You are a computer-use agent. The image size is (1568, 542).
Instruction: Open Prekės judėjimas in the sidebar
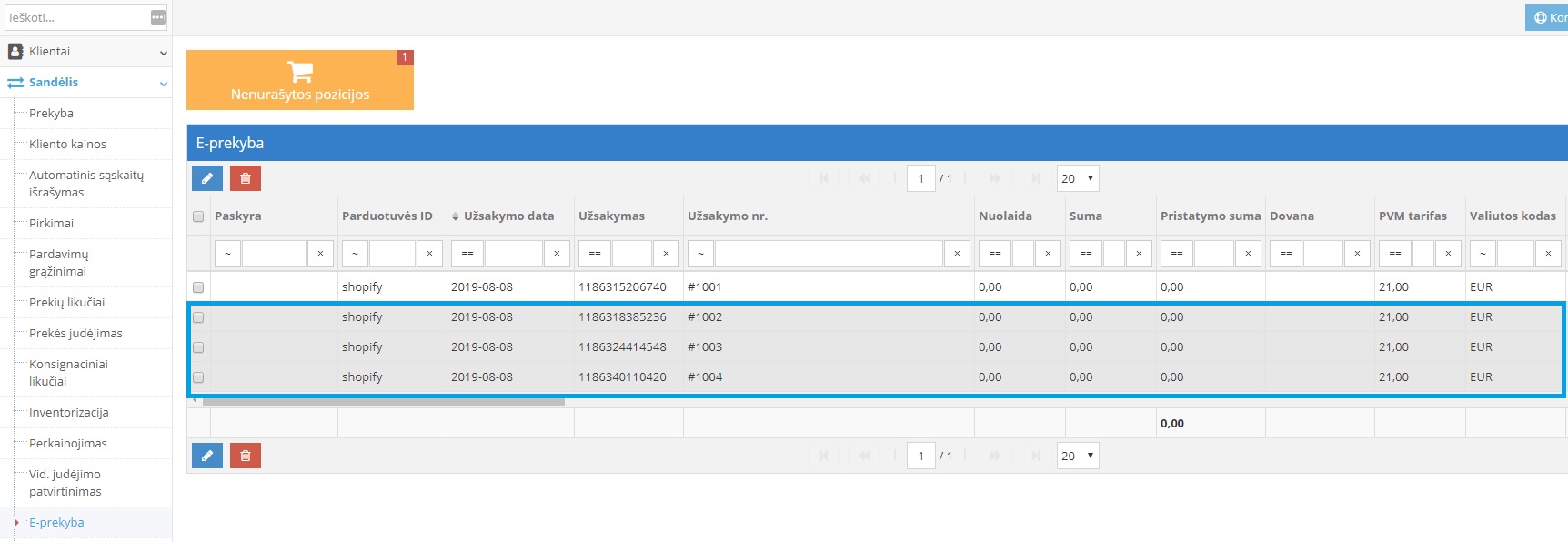(x=75, y=334)
